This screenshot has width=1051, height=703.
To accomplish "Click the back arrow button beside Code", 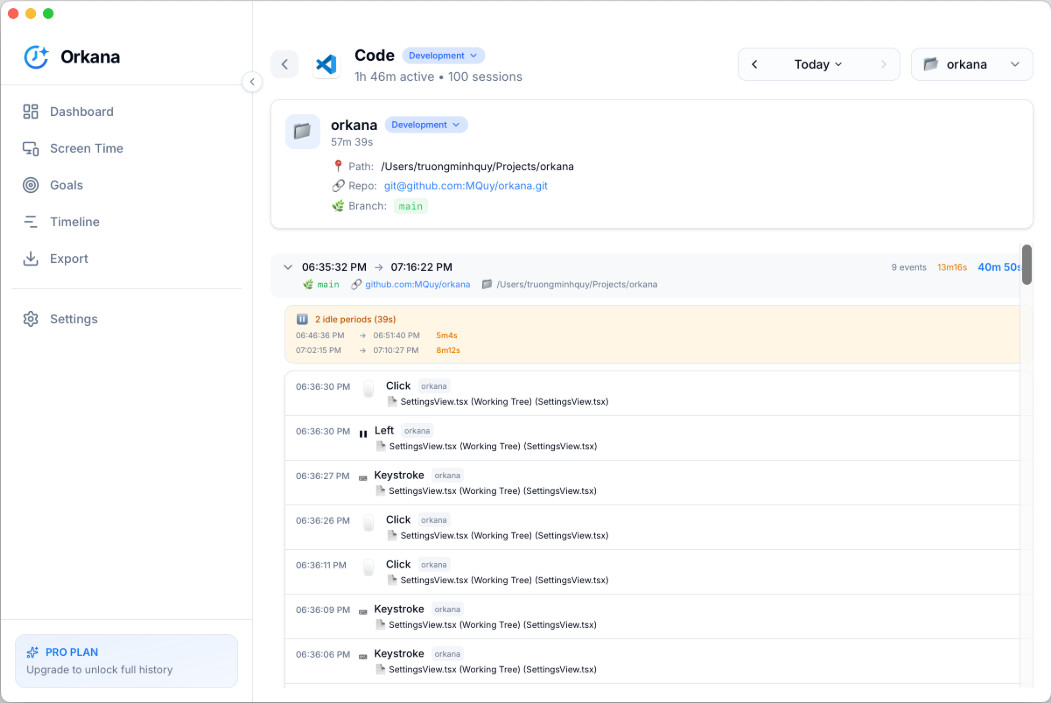I will 285,64.
